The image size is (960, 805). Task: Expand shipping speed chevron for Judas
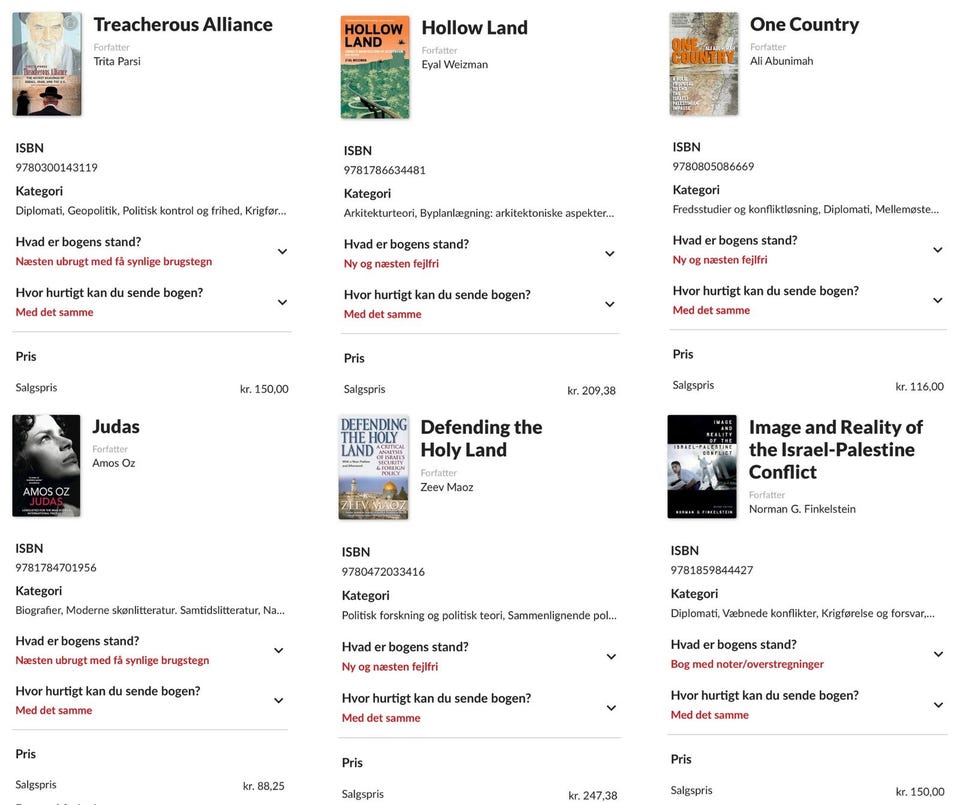(x=279, y=701)
